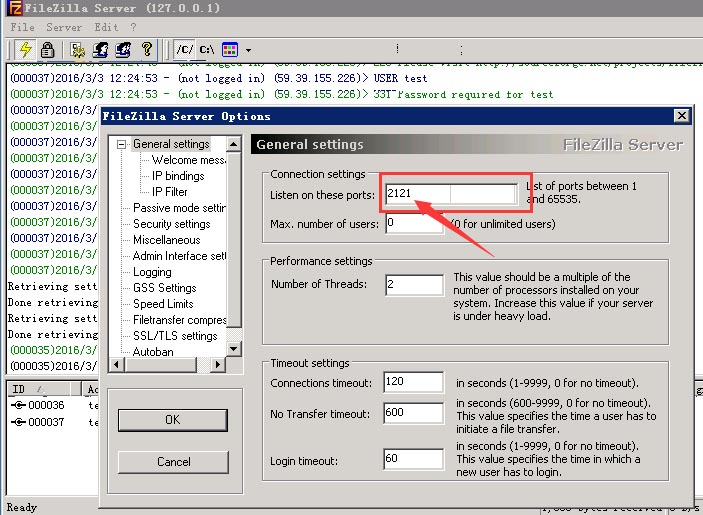Click the Listen on these ports field
This screenshot has width=703, height=515.
(451, 194)
